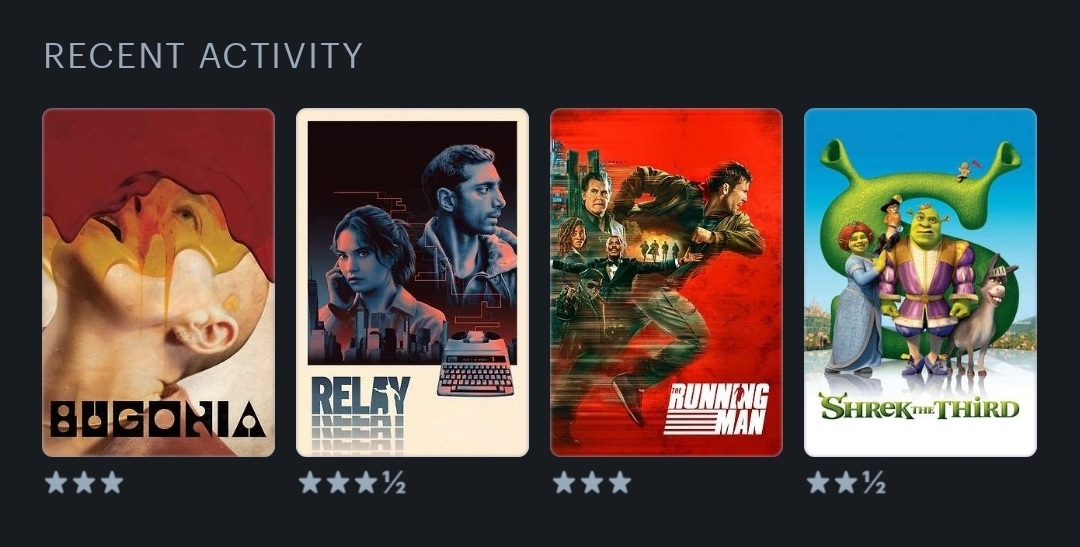Click the Bugonia title lettering on poster
The image size is (1080, 547).
pyautogui.click(x=158, y=420)
